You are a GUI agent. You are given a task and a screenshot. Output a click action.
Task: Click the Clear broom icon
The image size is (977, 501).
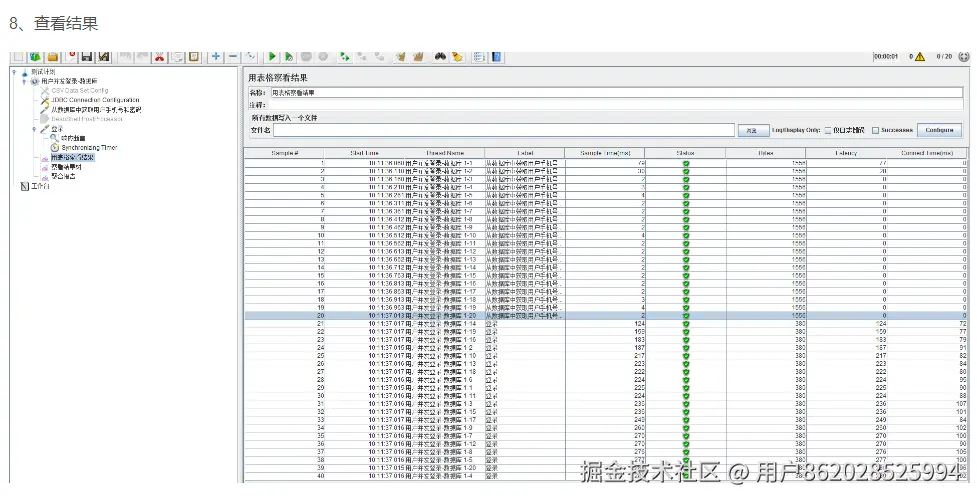click(401, 57)
